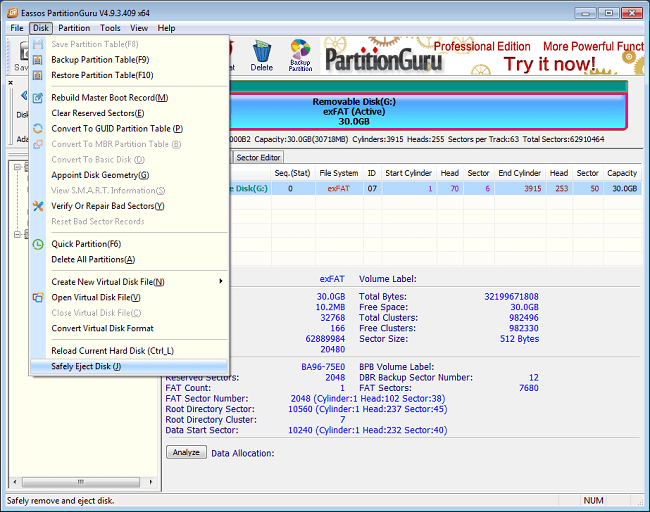Click the blue back arrow in toolbar

24,96
